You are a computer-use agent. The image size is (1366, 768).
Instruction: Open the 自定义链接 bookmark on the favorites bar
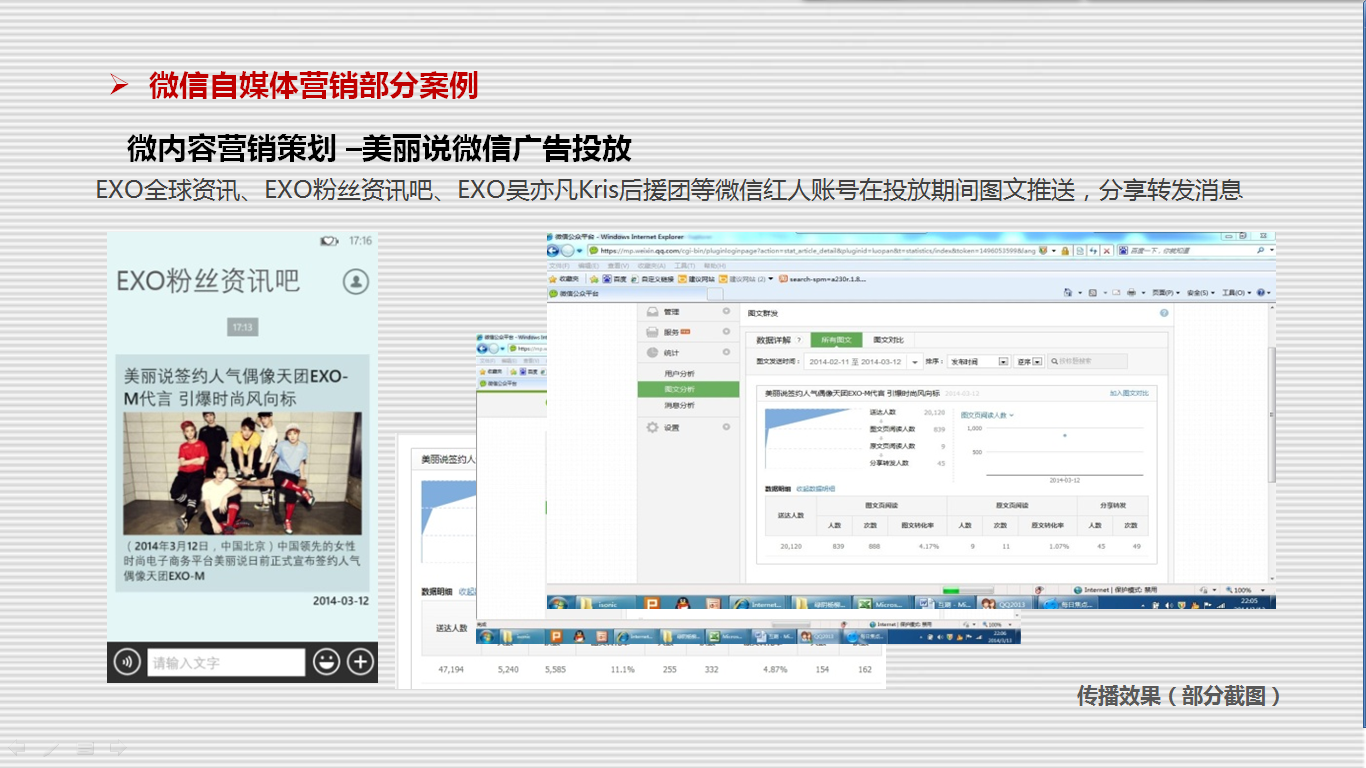tap(654, 279)
